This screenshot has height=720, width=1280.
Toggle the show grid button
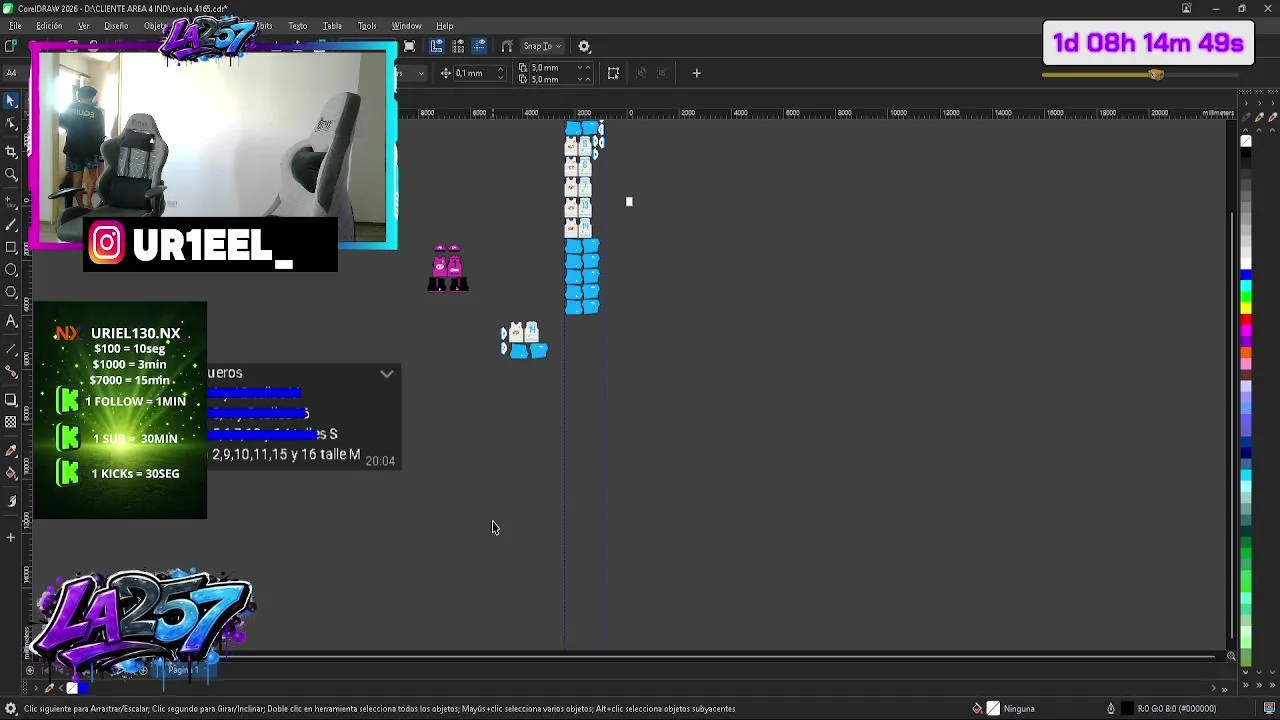tap(457, 46)
